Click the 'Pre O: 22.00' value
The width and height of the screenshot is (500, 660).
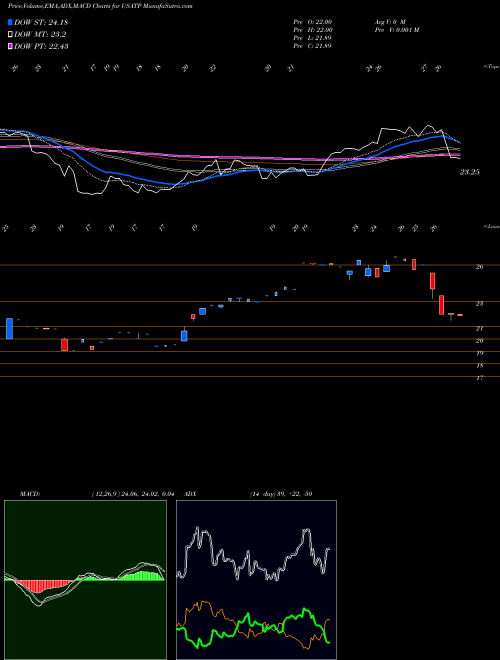click(x=313, y=22)
